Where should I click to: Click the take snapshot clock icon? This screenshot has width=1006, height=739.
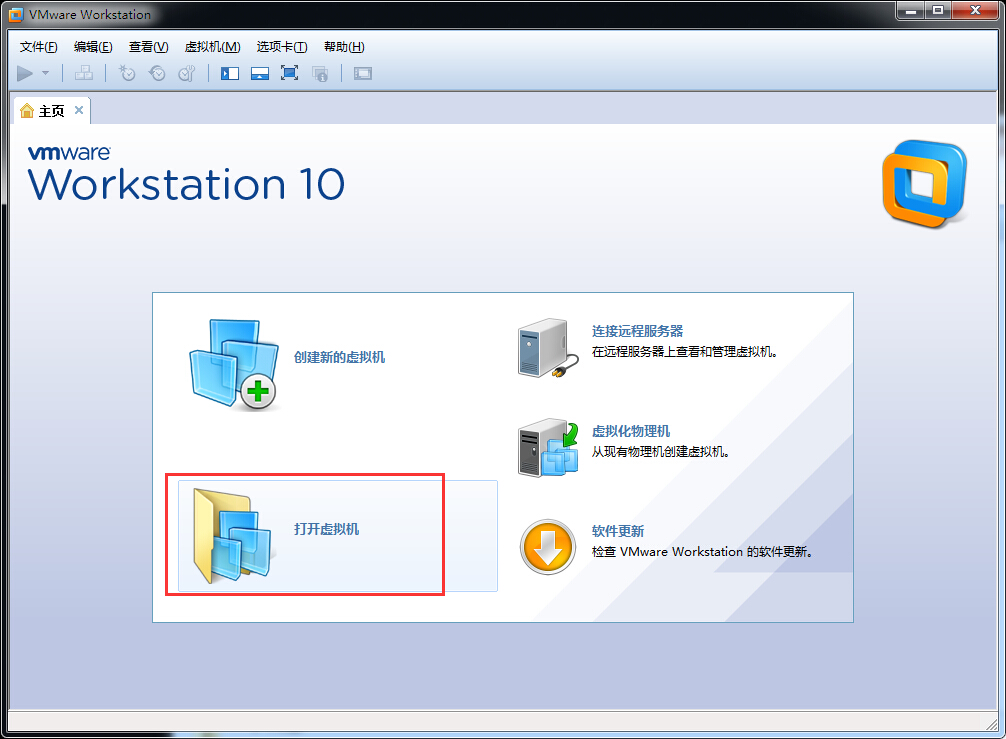(x=127, y=74)
